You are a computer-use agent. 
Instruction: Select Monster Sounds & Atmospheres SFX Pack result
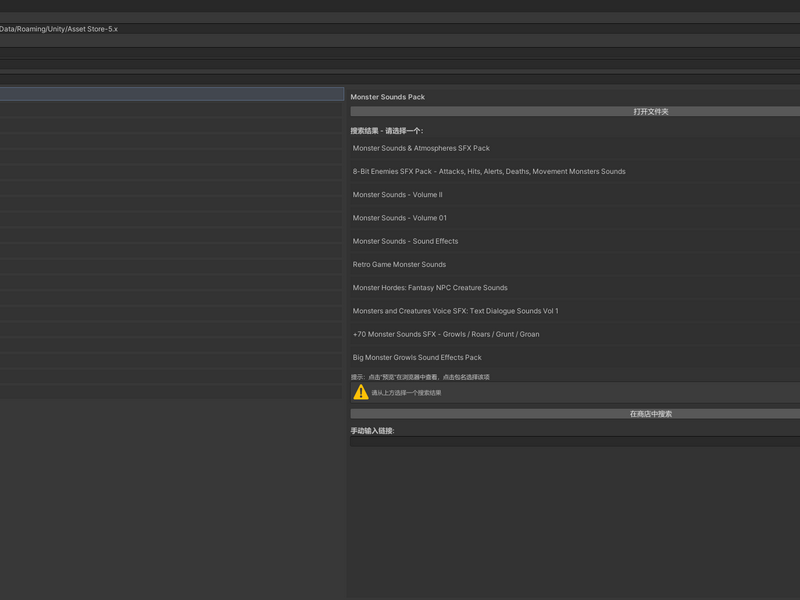[x=421, y=148]
